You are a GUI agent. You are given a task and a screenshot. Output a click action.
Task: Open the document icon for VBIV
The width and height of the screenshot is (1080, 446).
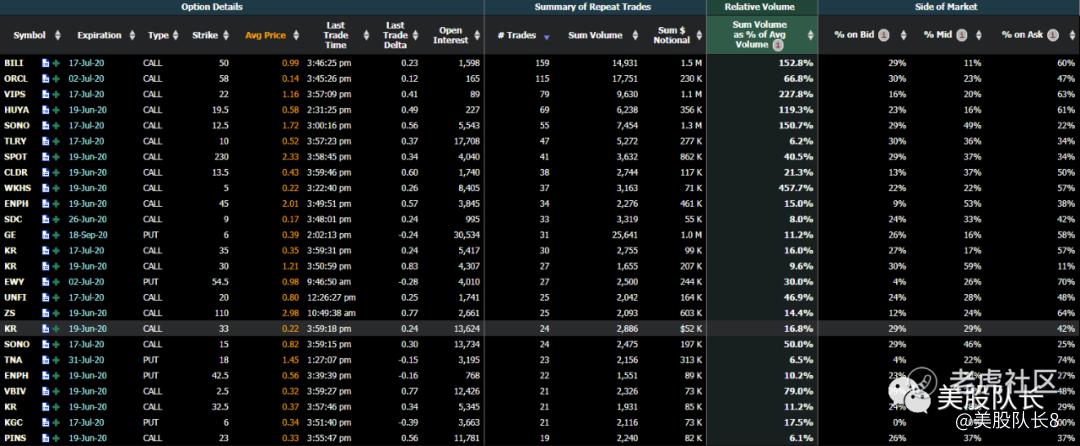pyautogui.click(x=45, y=391)
